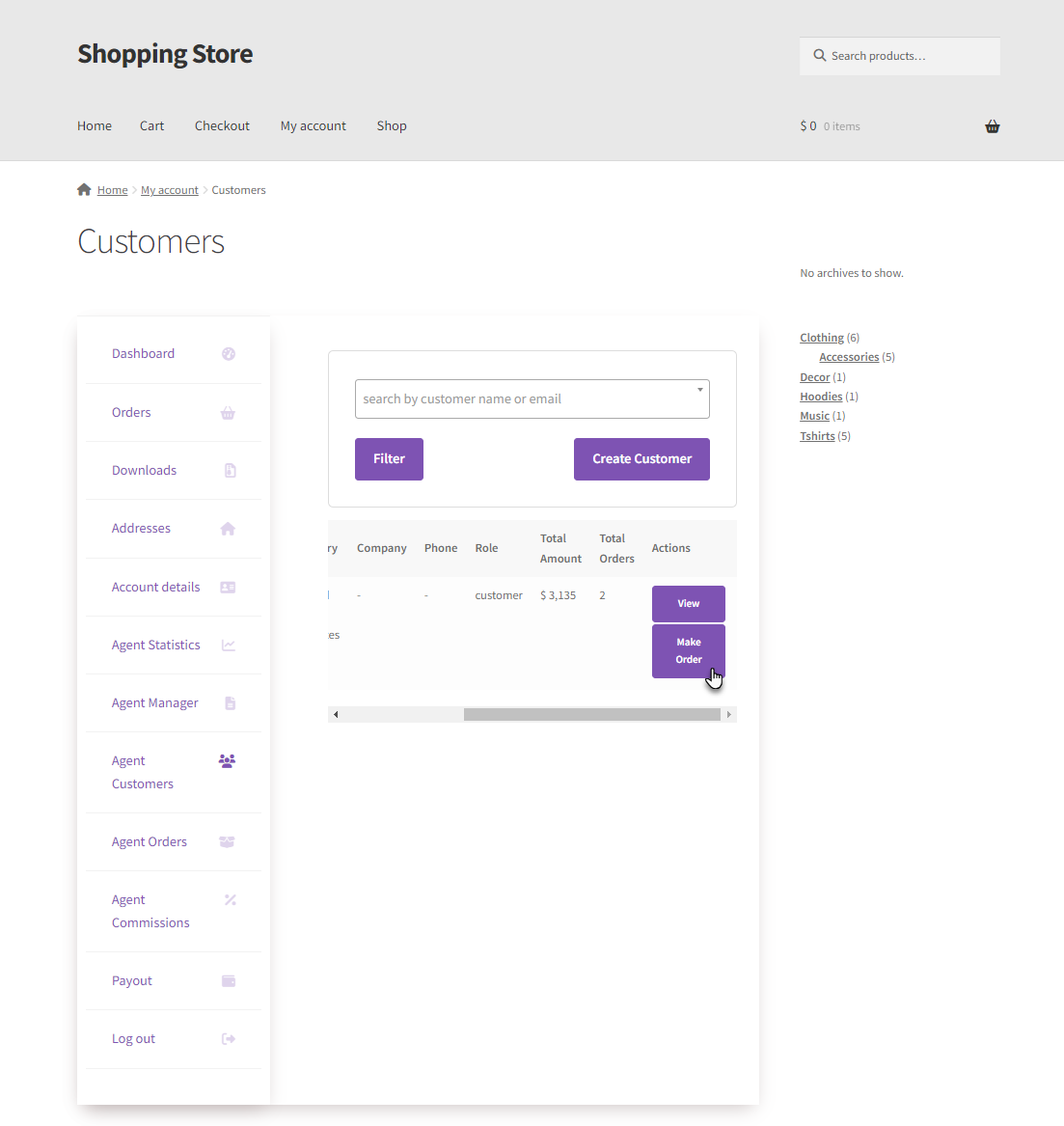Click the customer name or email search box
Screen dimensions: 1064x1126
click(532, 398)
